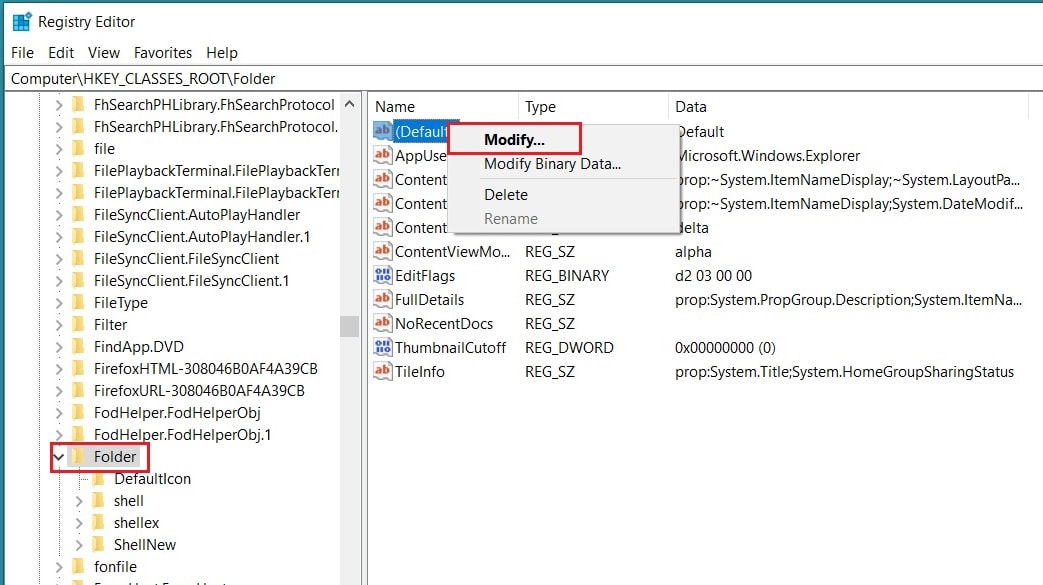
Task: Click the folder icon of ShellNew subkey
Action: (x=98, y=544)
